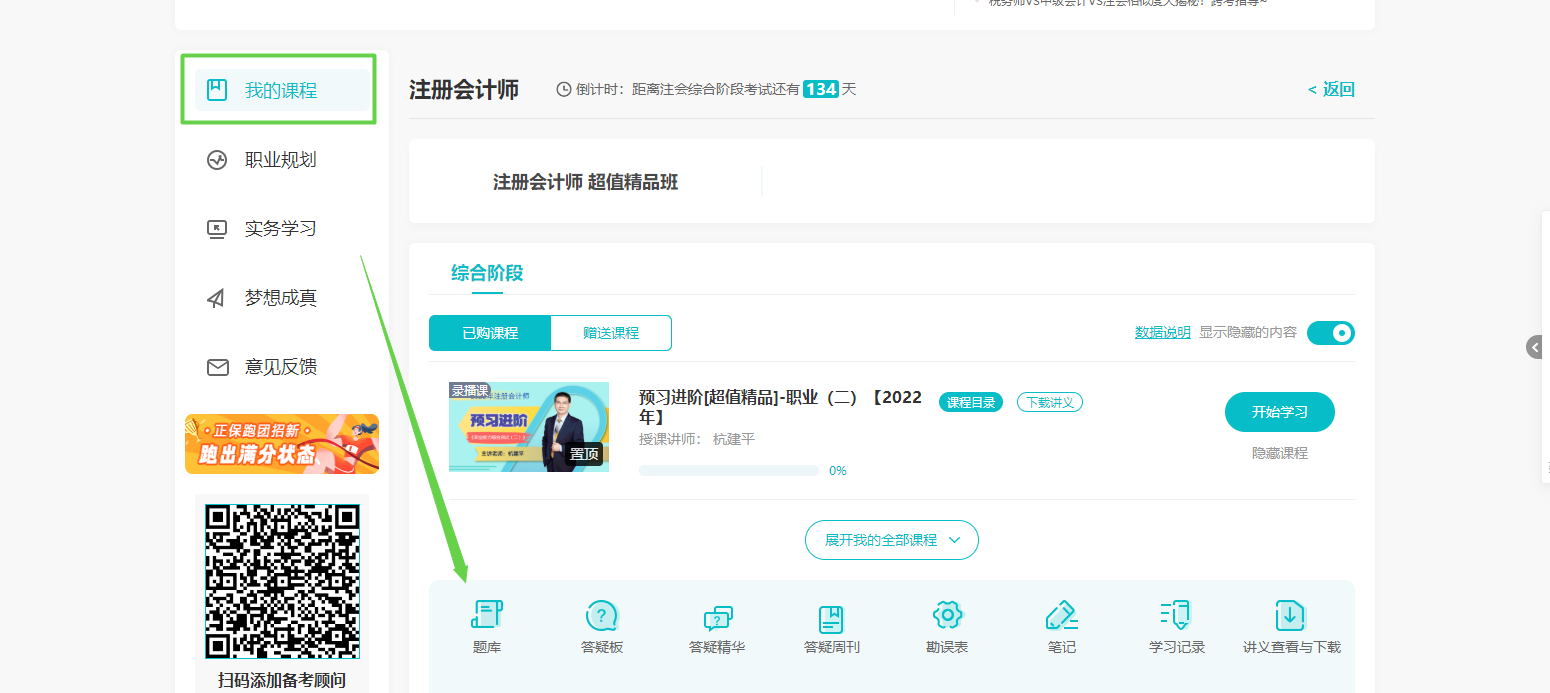Click the course progress bar at 0%
Viewport: 1550px width, 693px height.
[x=728, y=470]
